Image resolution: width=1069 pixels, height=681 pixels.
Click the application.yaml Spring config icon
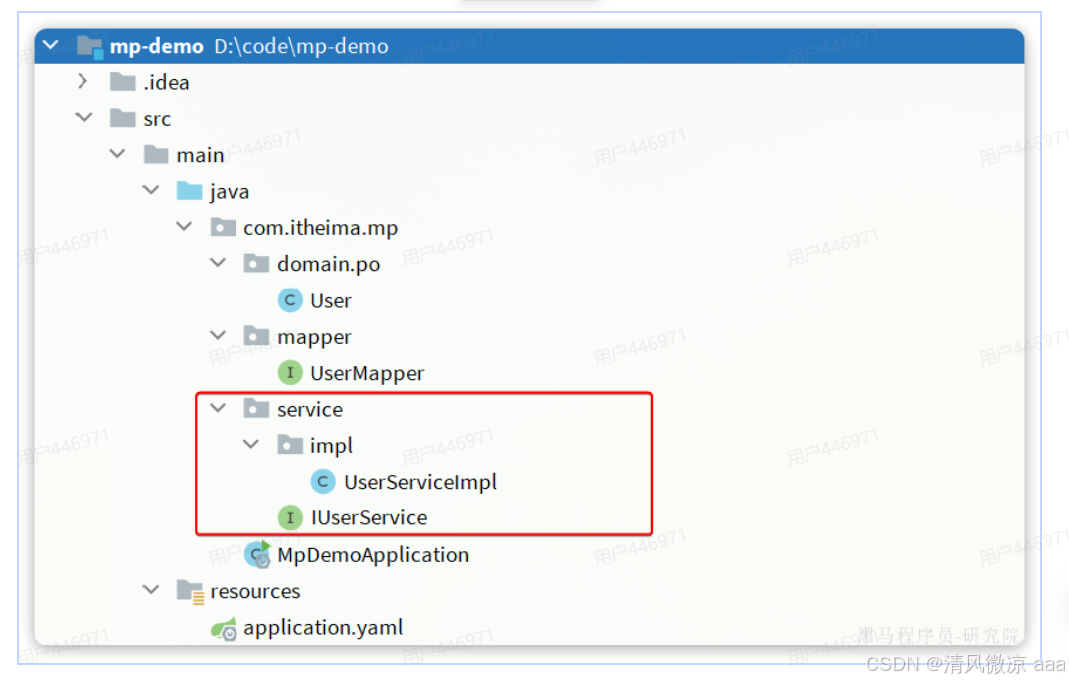click(224, 629)
